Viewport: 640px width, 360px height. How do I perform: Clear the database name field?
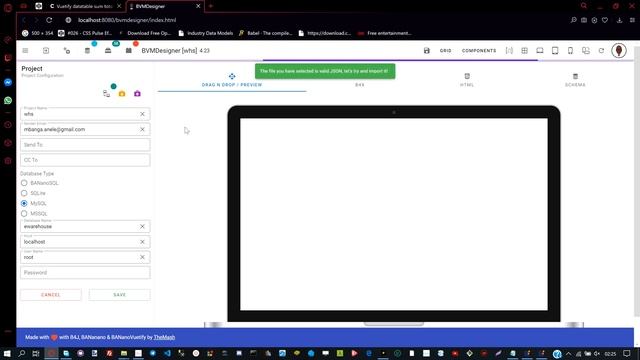[142, 227]
